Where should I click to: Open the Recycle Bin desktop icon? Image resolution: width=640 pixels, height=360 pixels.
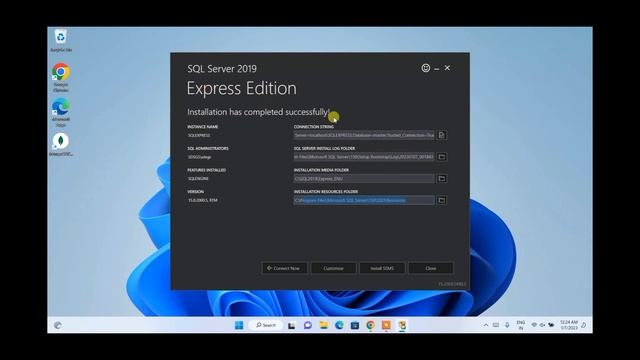click(x=61, y=40)
